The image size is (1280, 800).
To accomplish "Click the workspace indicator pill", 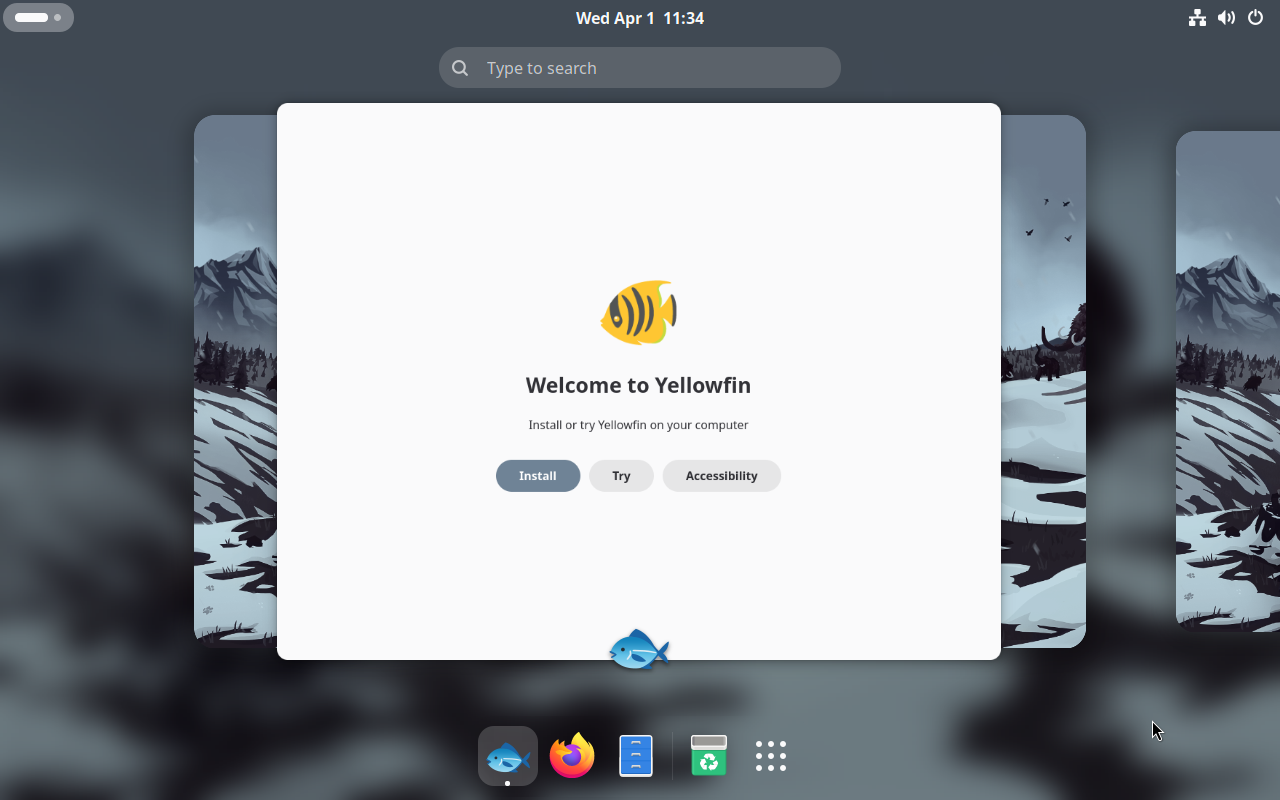I will [38, 18].
